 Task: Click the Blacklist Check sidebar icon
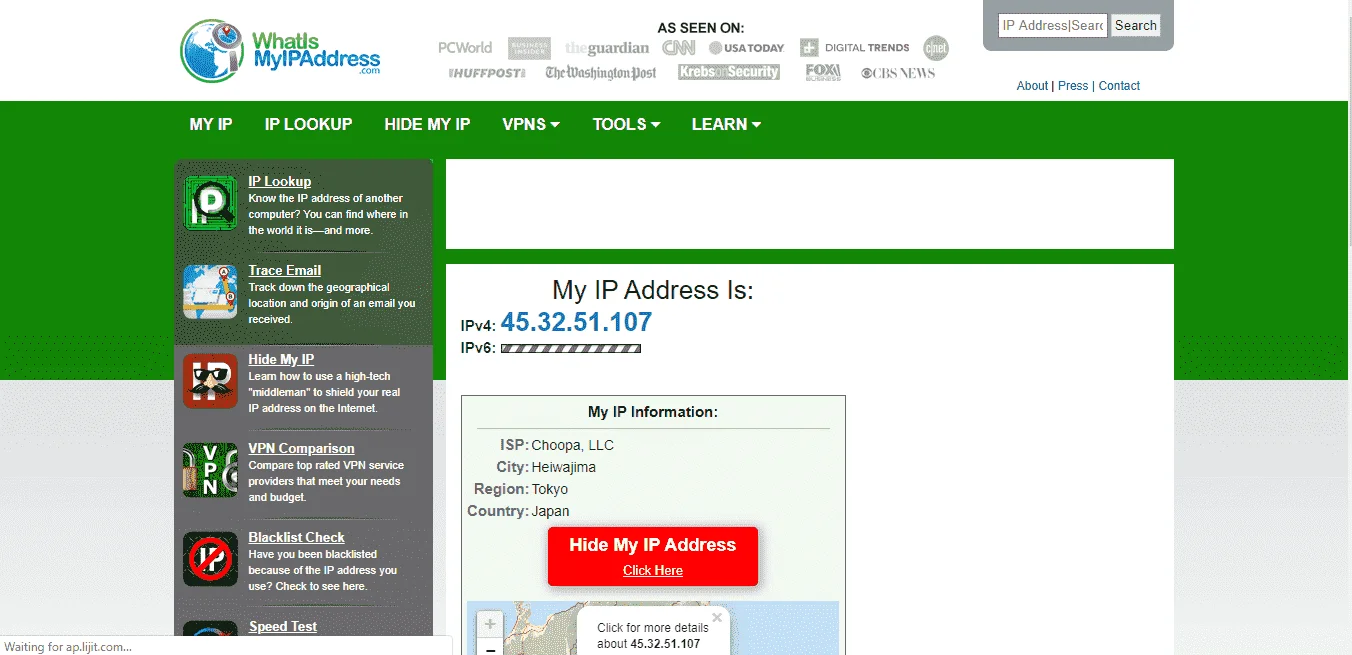(x=210, y=559)
